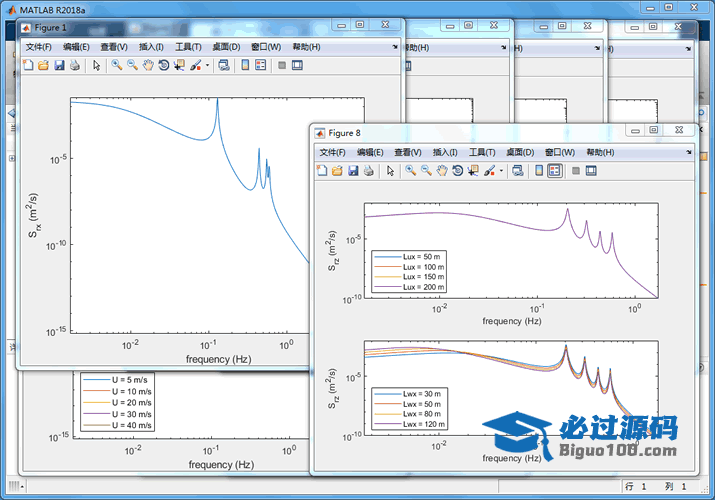Open 窗口(W) menu in Figure 8
Screen dimensions: 715x500
point(560,152)
